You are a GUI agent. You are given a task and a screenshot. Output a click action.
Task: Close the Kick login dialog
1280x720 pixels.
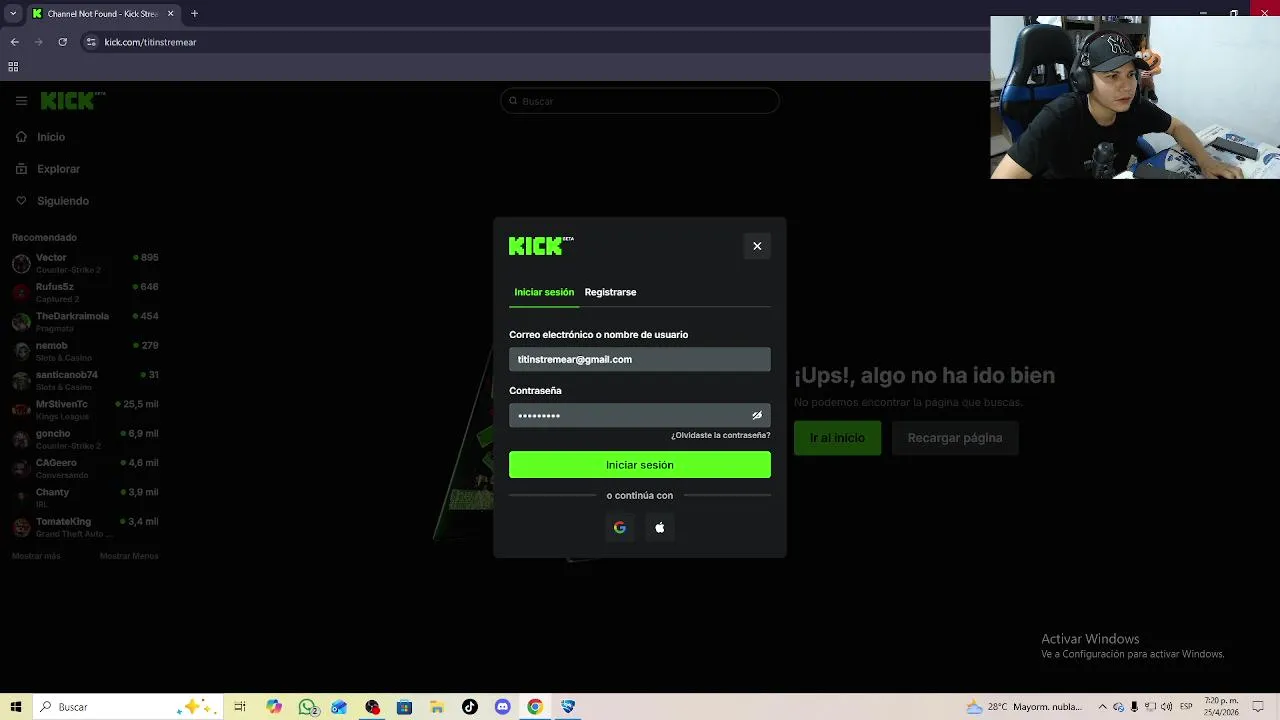[x=757, y=246]
